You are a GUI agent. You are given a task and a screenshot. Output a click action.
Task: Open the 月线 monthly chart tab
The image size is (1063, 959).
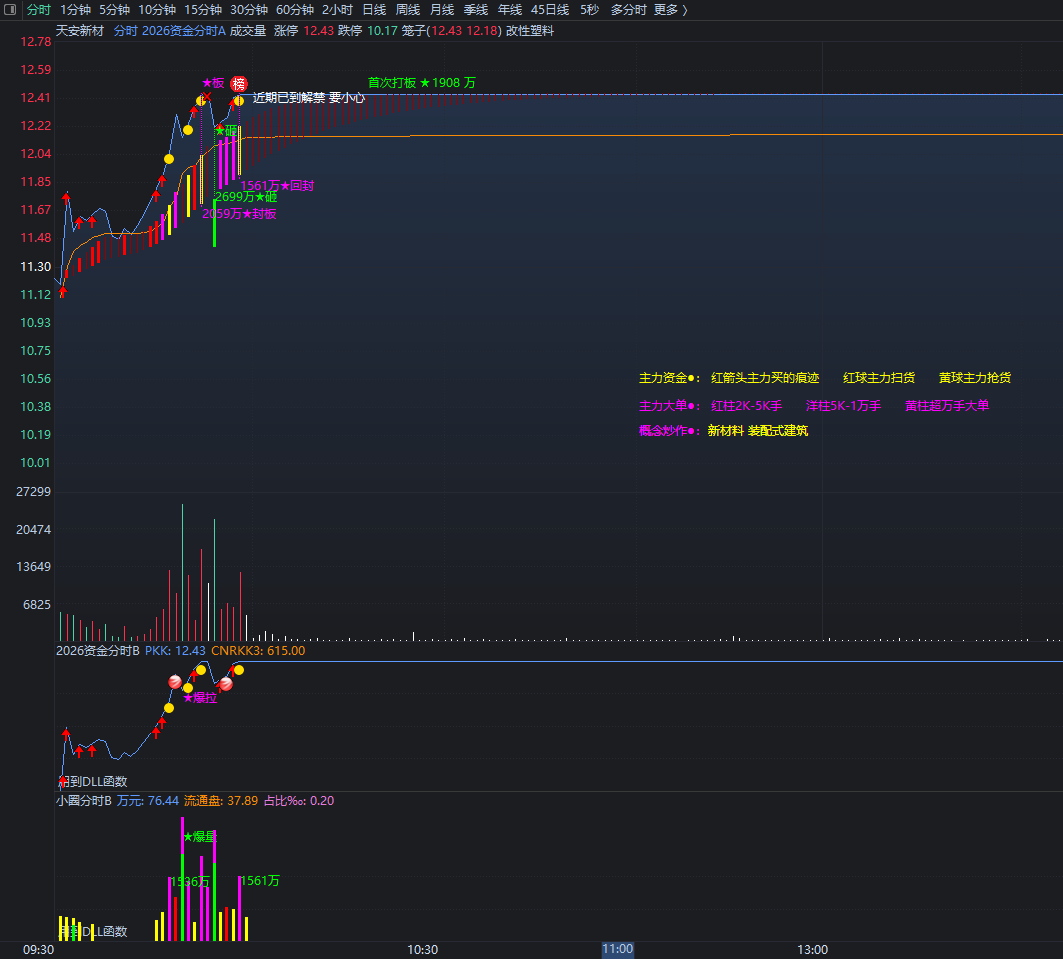click(x=442, y=9)
